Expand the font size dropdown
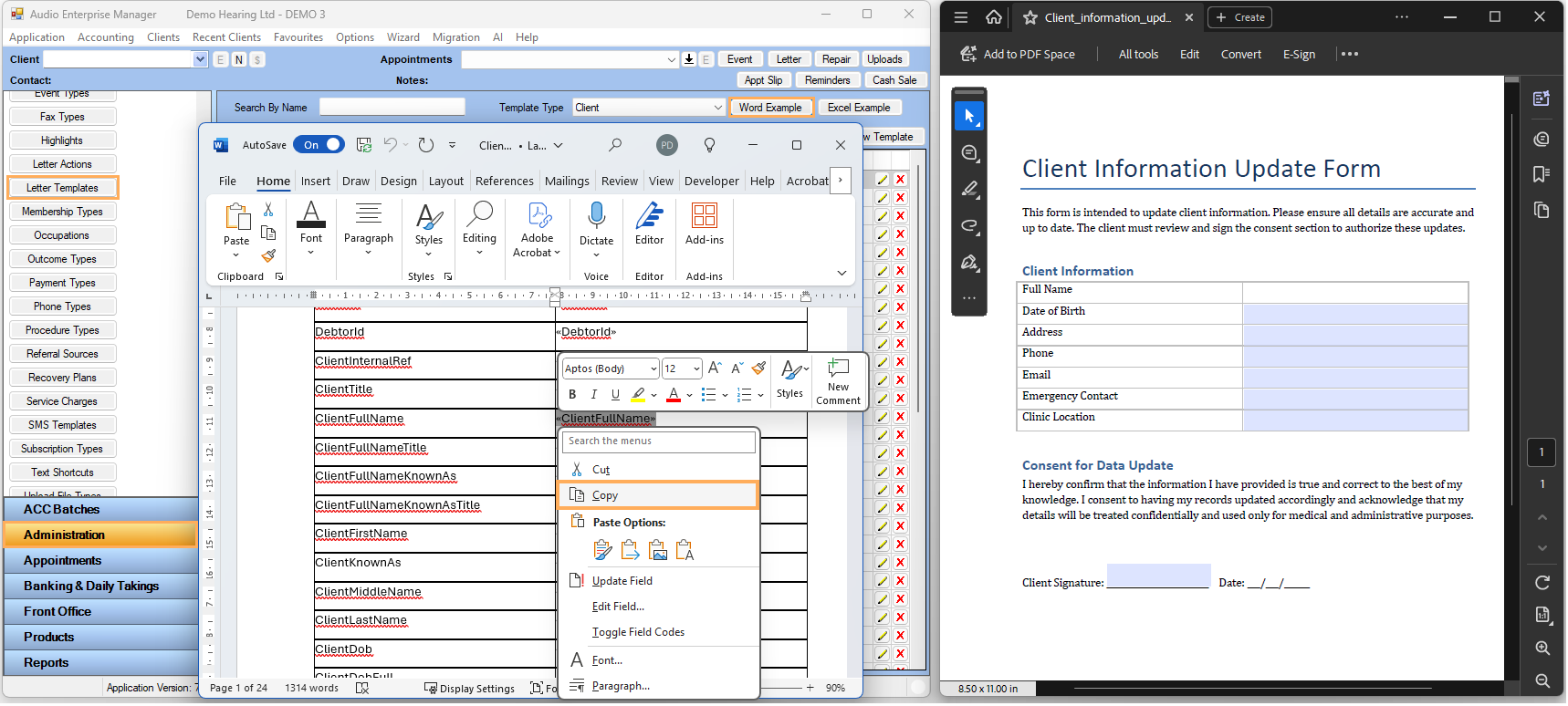 point(696,369)
